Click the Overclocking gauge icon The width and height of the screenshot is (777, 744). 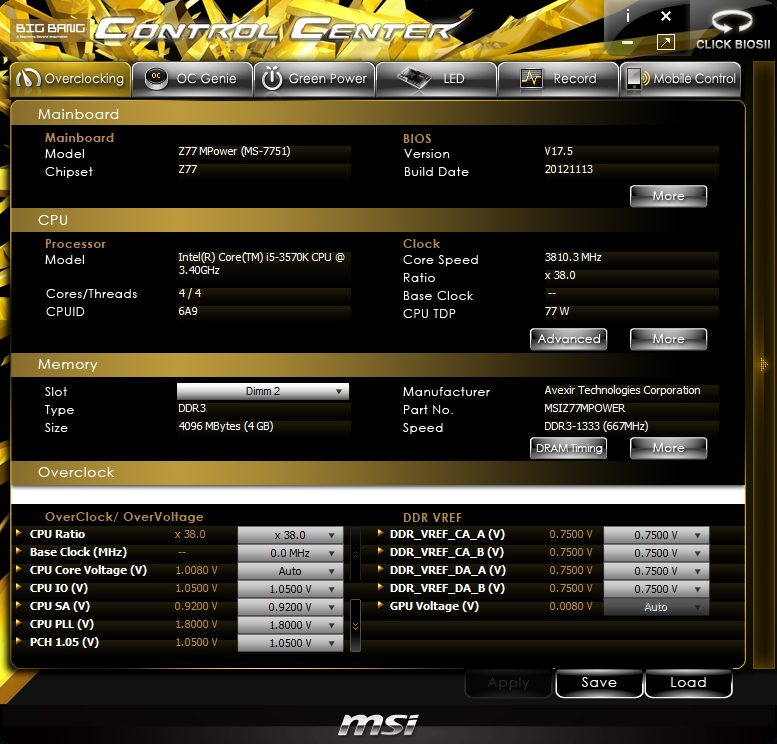tap(28, 78)
